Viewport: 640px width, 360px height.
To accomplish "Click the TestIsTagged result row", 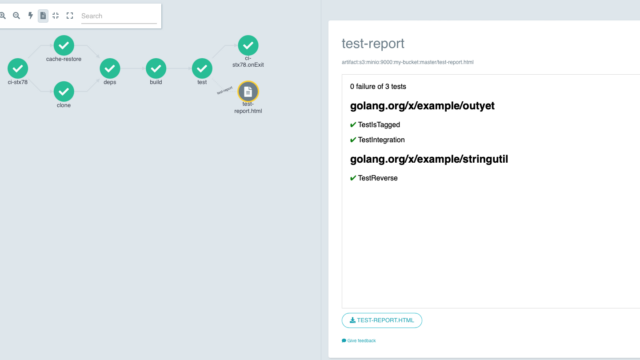I will pyautogui.click(x=375, y=125).
